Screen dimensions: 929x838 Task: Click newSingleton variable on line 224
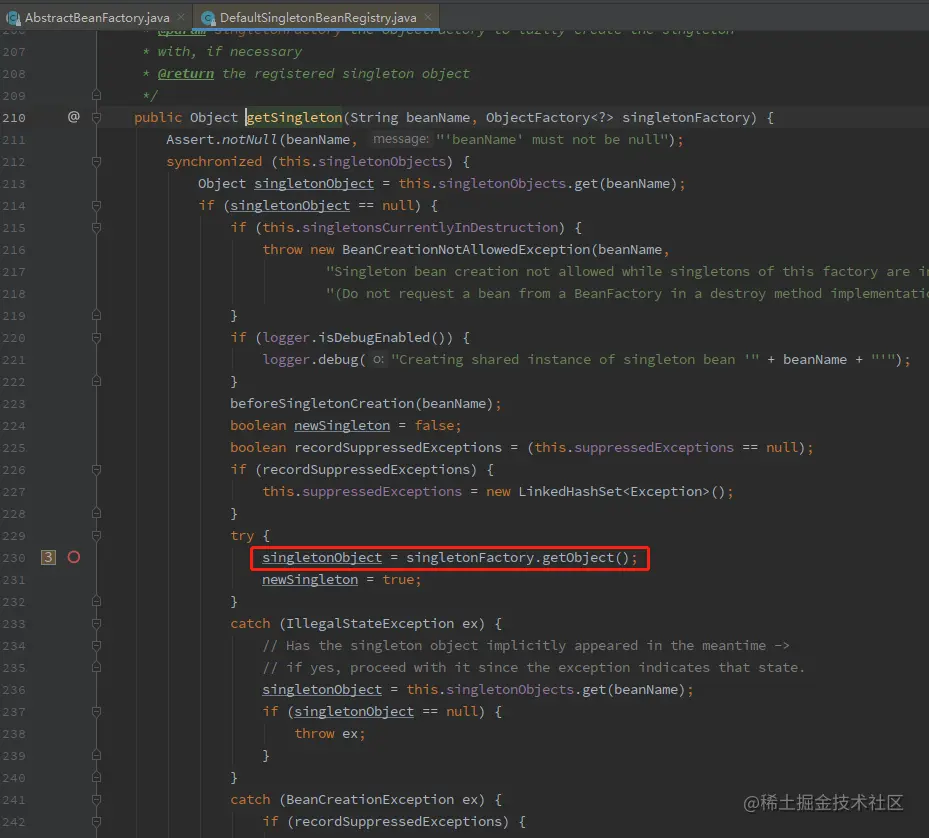tap(342, 426)
